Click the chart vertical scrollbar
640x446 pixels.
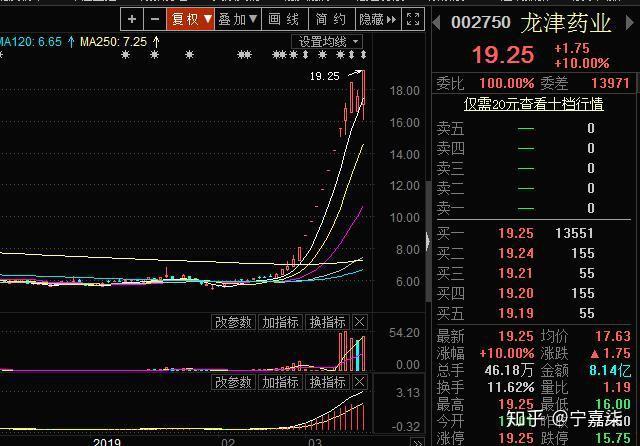pyautogui.click(x=428, y=241)
